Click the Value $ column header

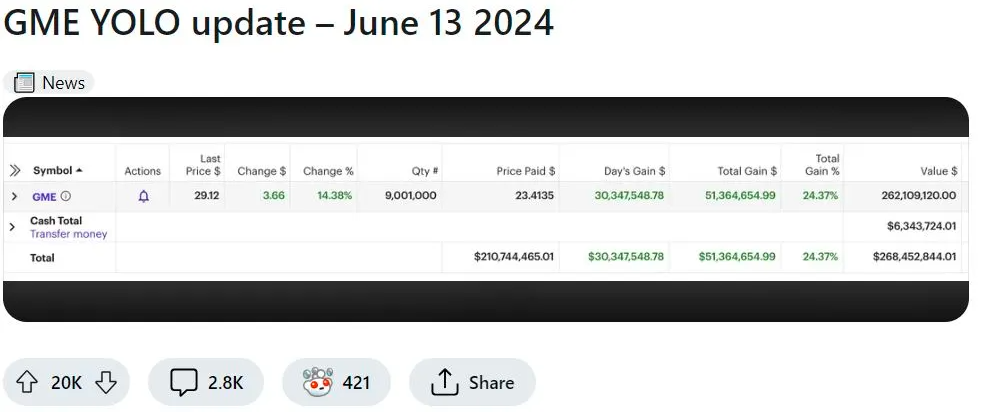pos(938,171)
